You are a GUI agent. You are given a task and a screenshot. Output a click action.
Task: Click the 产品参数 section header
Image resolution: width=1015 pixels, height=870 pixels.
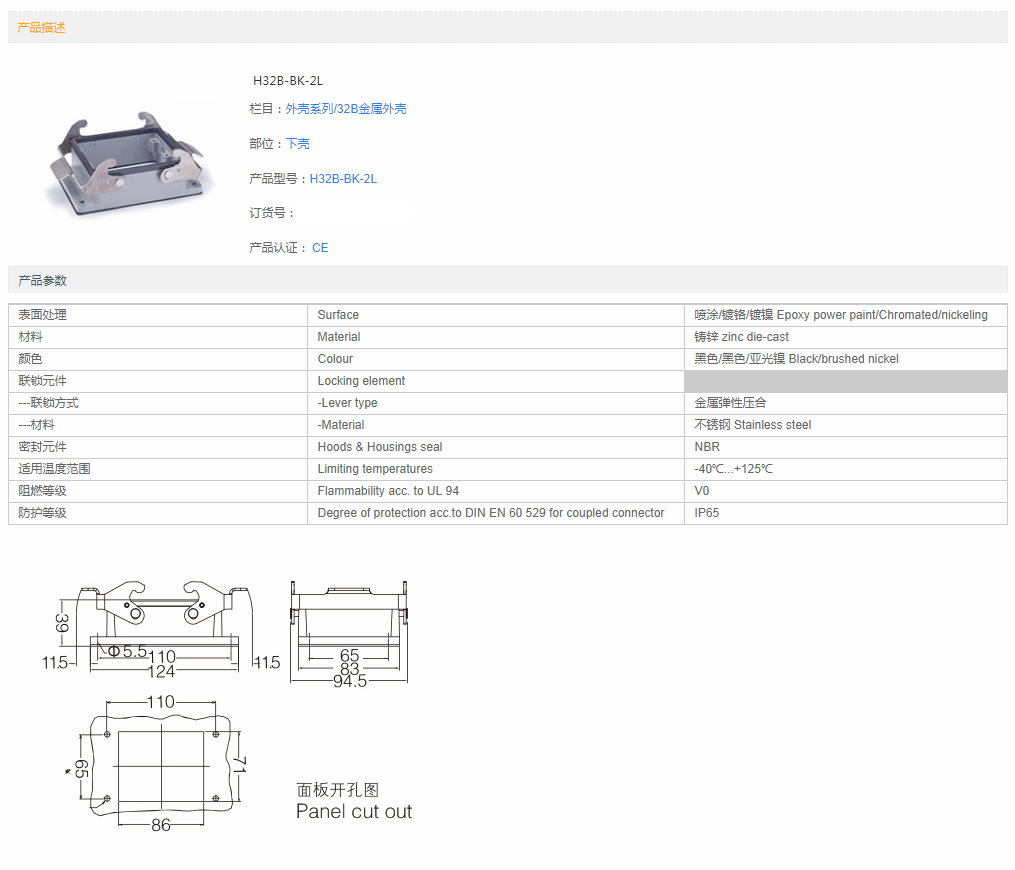pyautogui.click(x=42, y=281)
